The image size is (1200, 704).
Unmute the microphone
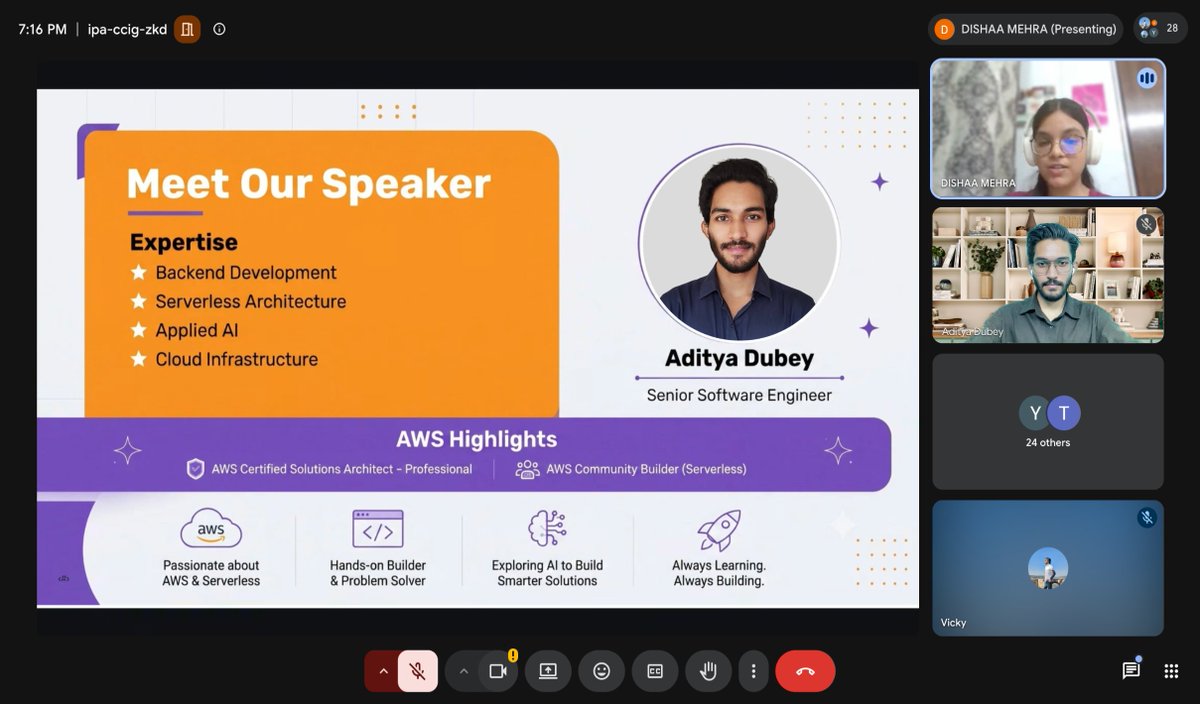coord(418,671)
